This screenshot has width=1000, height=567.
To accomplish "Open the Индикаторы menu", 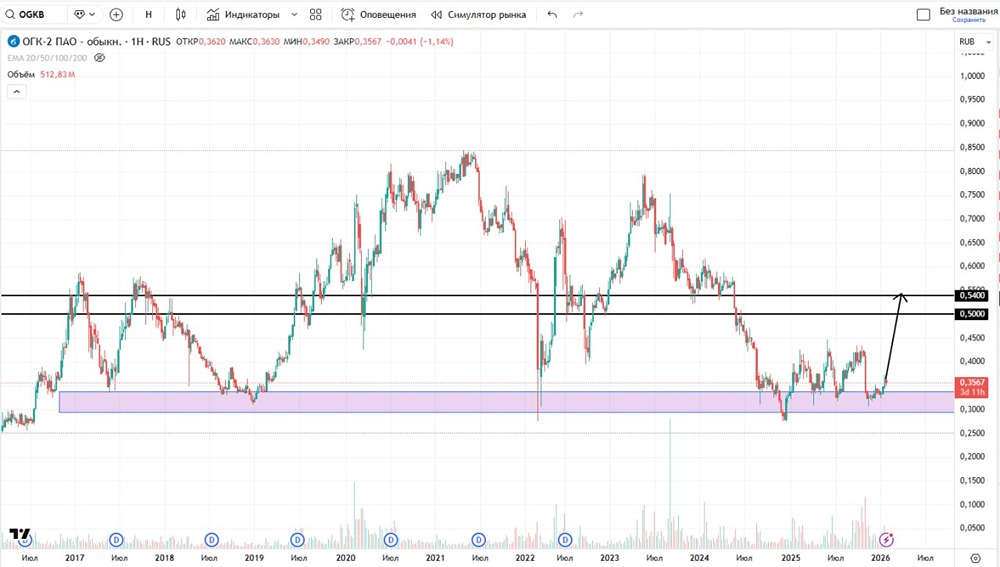I will (243, 15).
